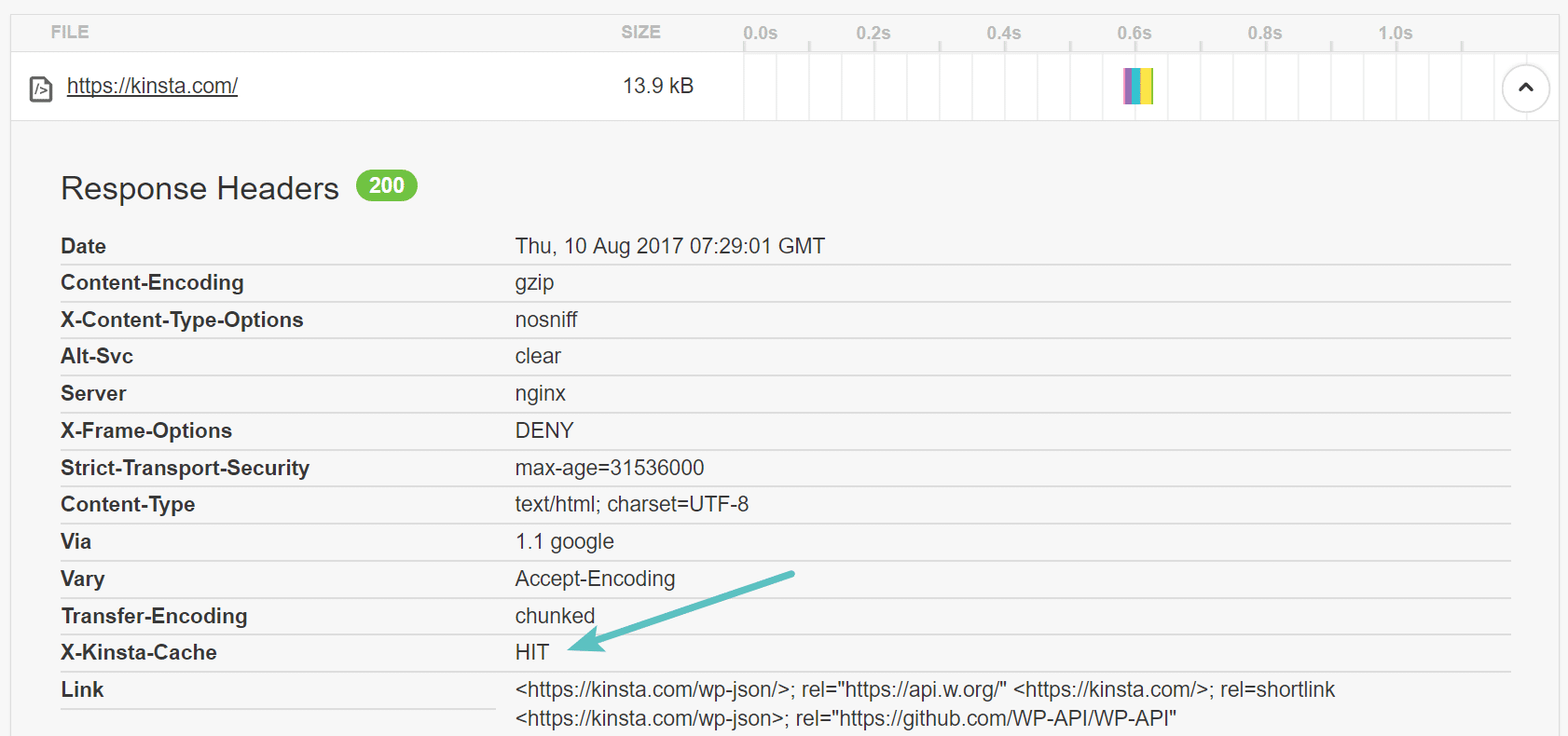Select the Transfer-Encoding header name

click(x=154, y=616)
